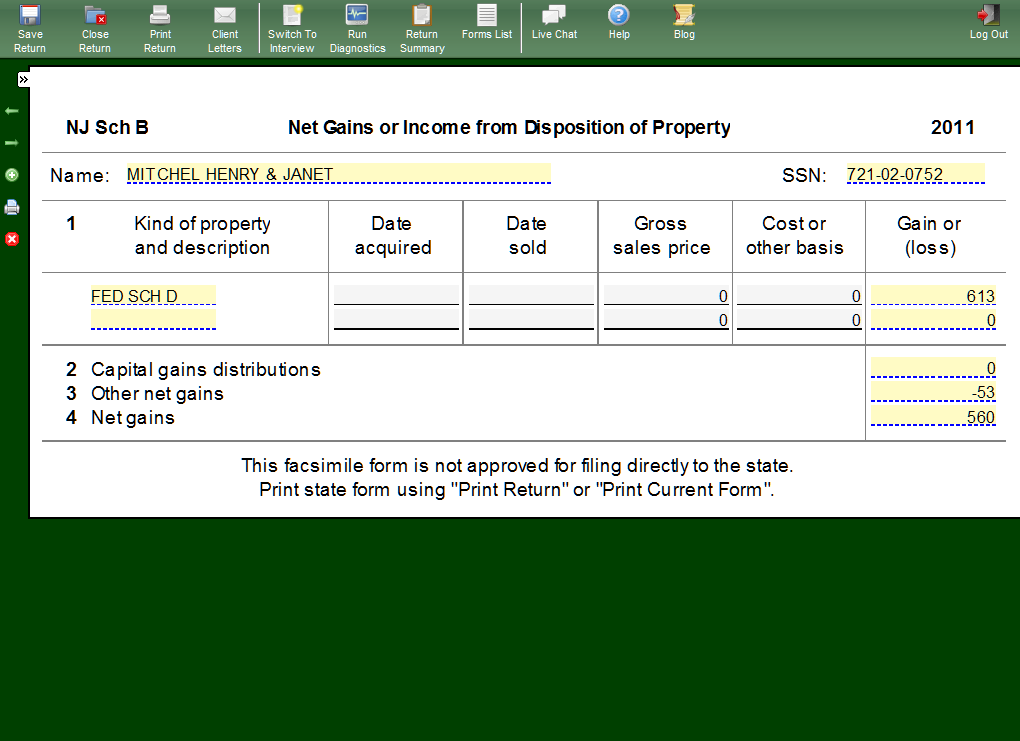
Task: Expand the sidebar with the double-arrow tab
Action: pyautogui.click(x=23, y=80)
